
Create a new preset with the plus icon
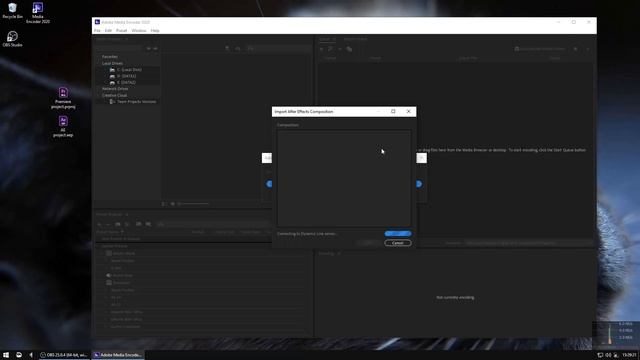pos(99,224)
